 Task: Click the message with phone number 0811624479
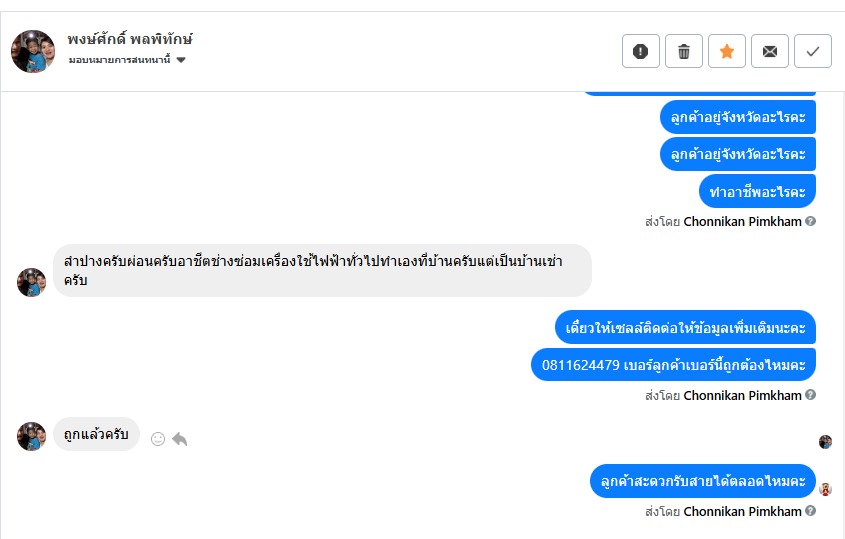pyautogui.click(x=673, y=365)
